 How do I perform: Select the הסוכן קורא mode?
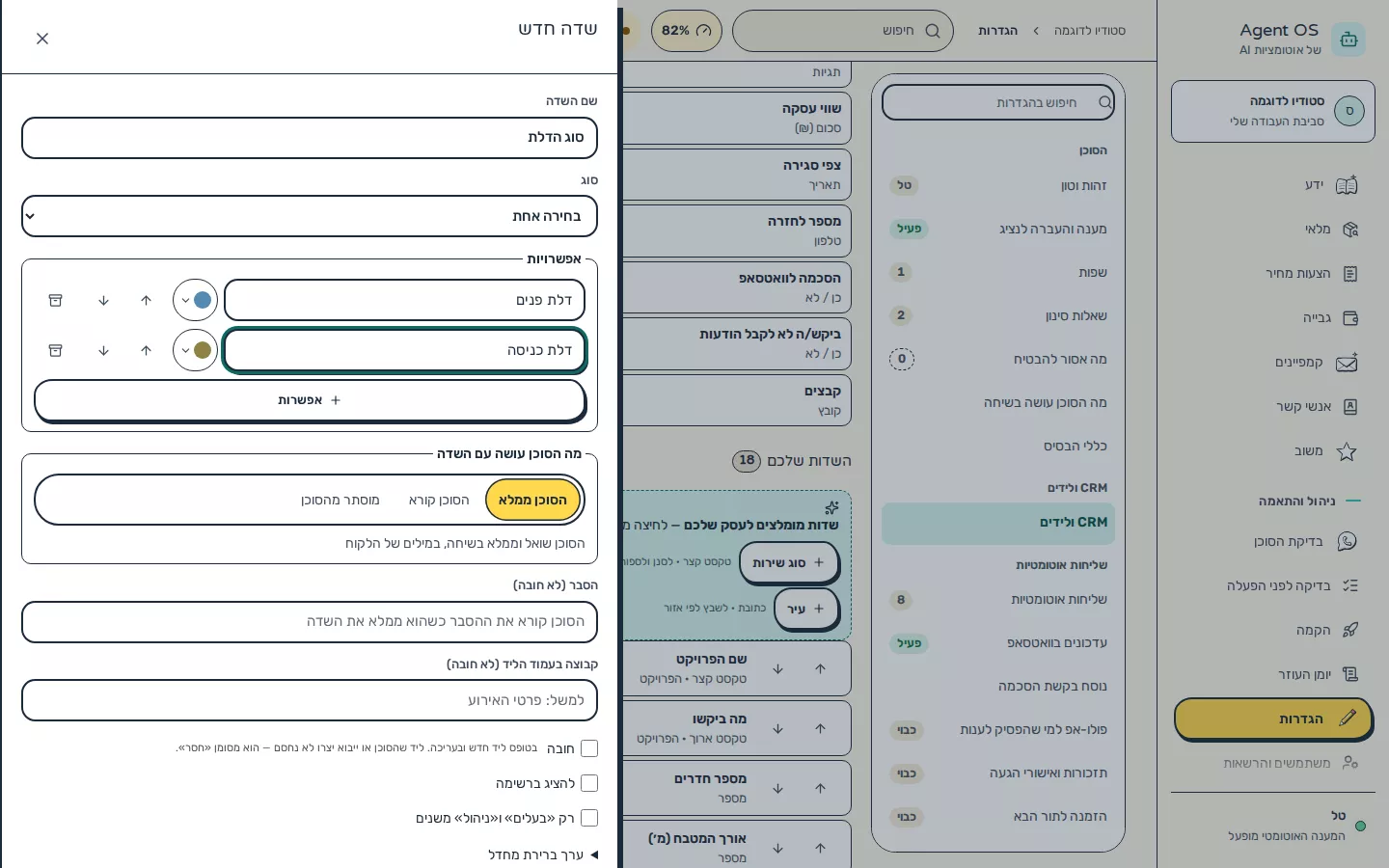coord(439,500)
